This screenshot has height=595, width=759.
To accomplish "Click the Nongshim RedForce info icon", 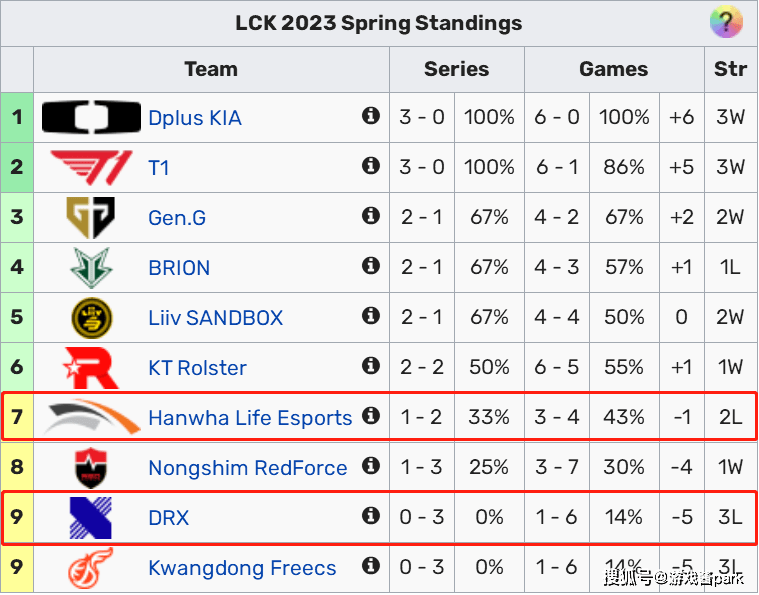I will coord(370,466).
